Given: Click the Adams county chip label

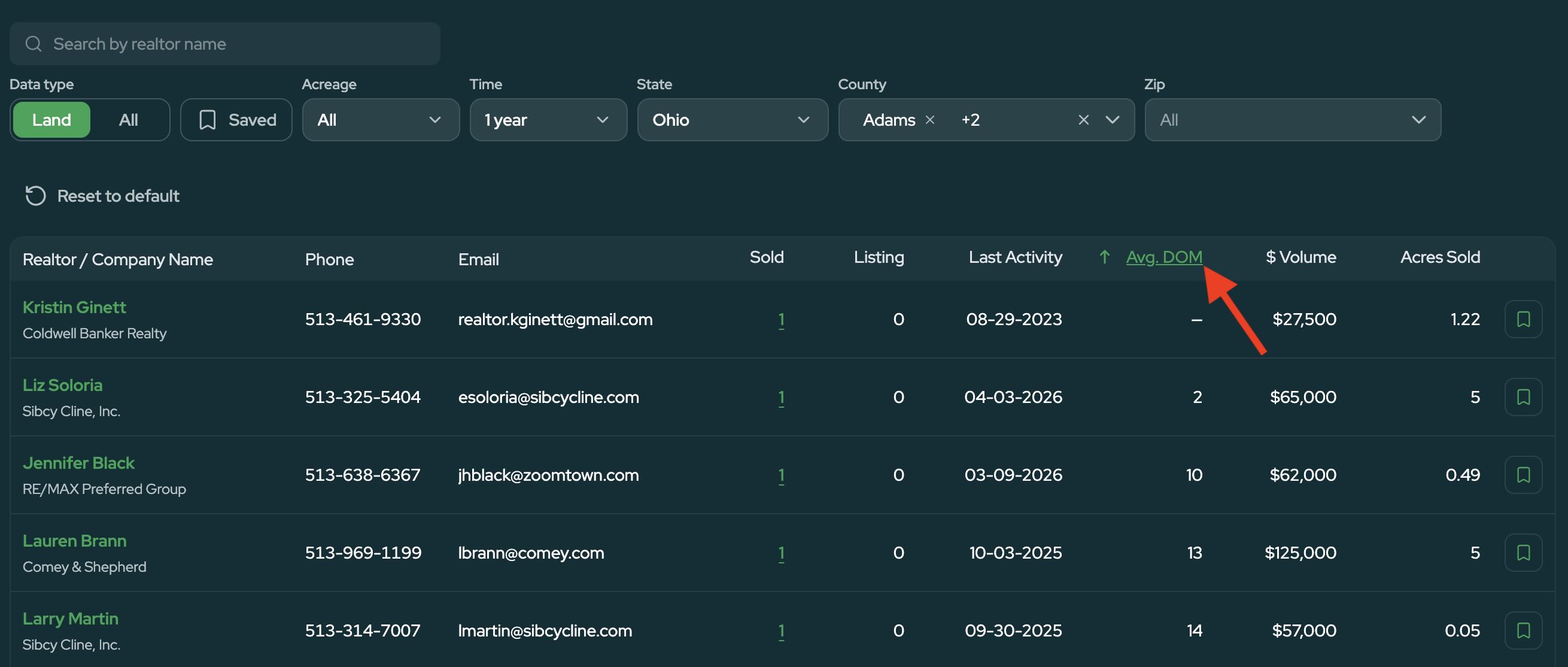Looking at the screenshot, I should (889, 120).
